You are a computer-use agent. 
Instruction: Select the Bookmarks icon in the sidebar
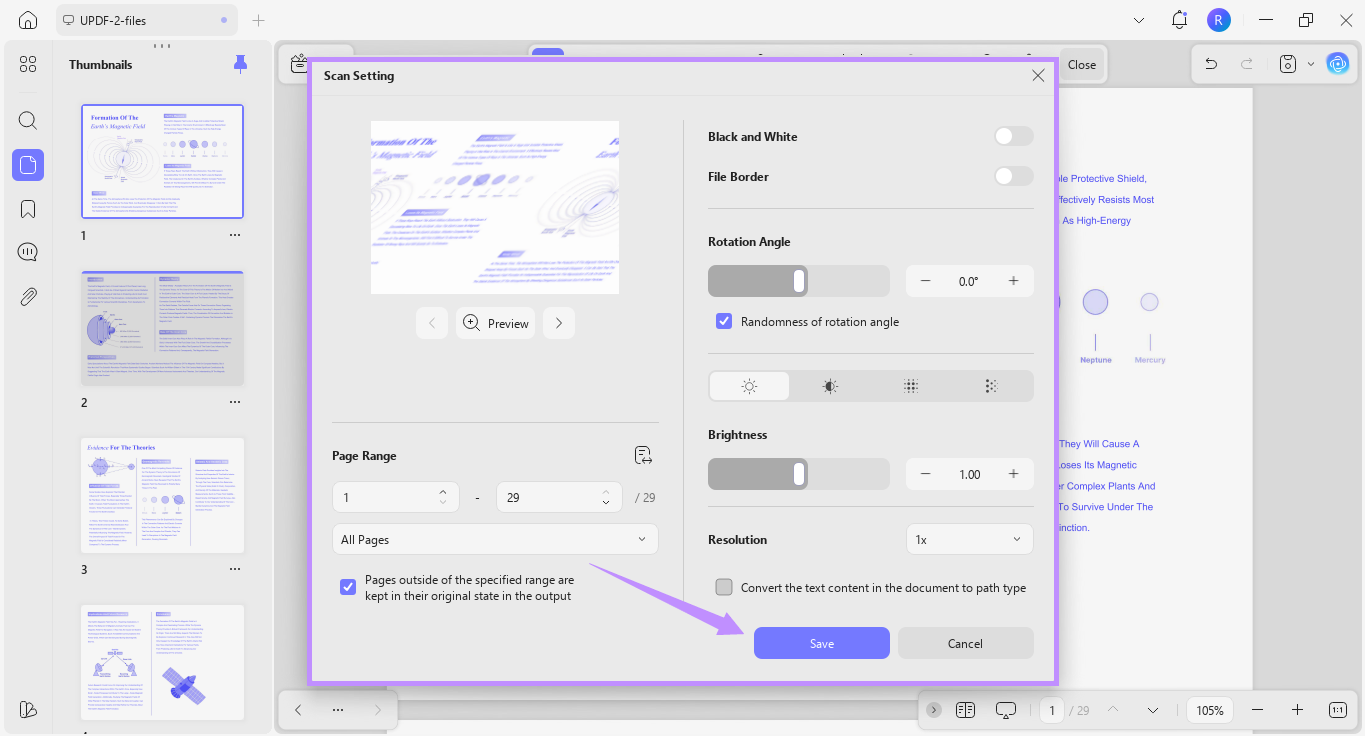pyautogui.click(x=27, y=208)
